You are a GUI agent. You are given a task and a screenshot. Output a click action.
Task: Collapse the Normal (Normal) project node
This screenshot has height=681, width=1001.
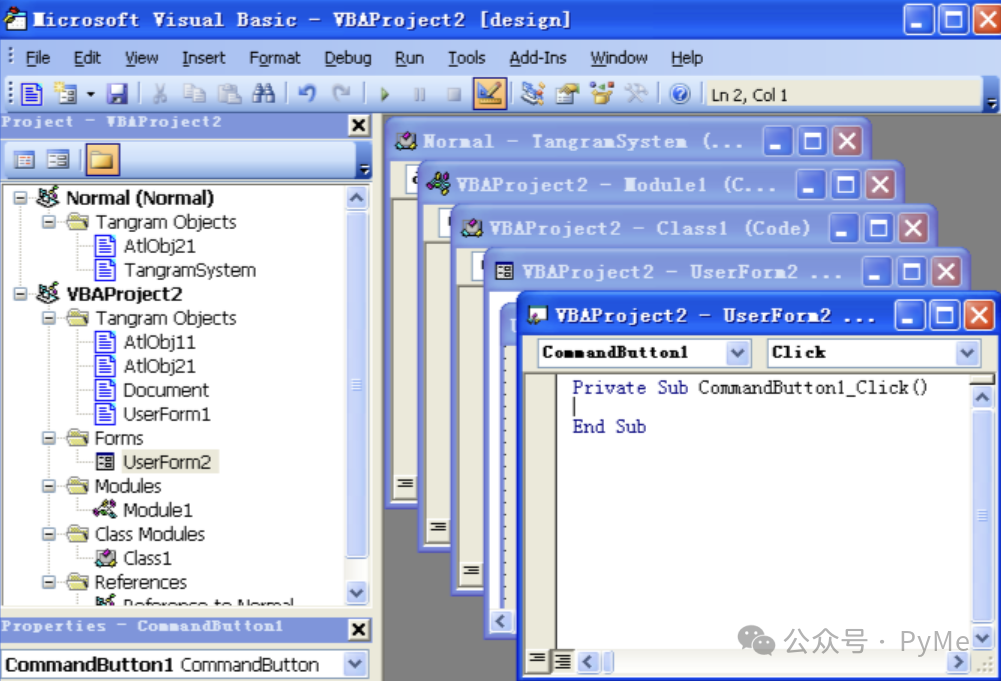pos(20,198)
